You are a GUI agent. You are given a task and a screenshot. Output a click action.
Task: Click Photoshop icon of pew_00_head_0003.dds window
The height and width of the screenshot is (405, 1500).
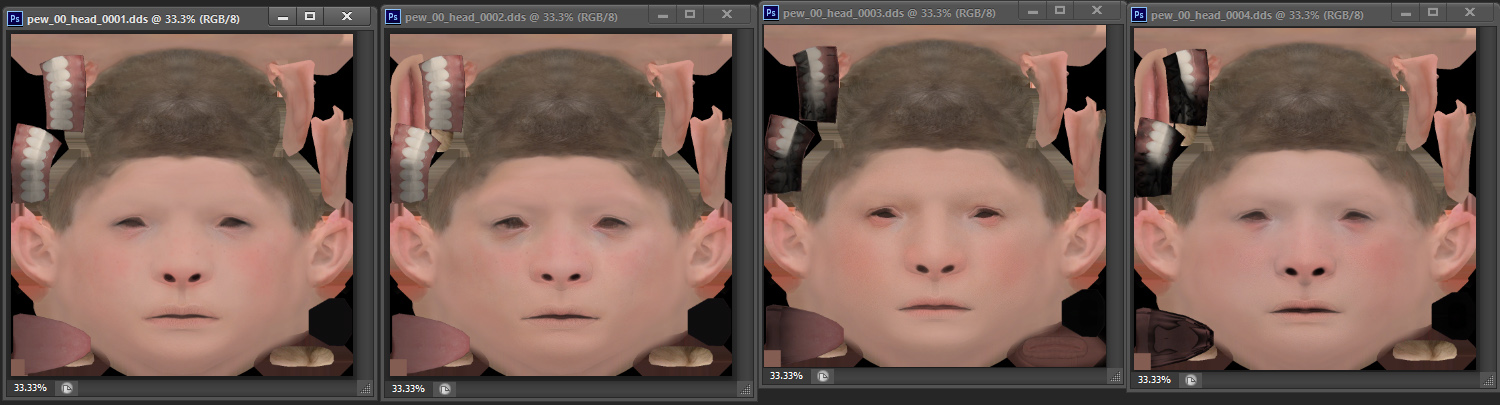point(771,11)
